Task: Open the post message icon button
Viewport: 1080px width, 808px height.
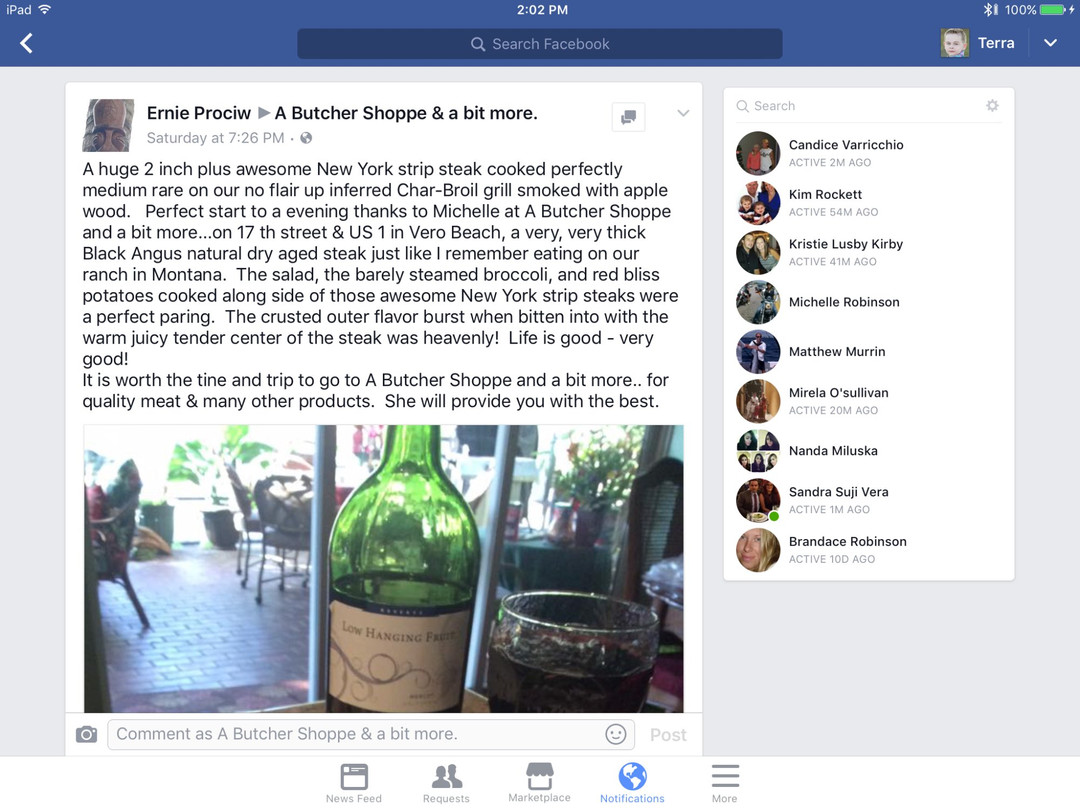Action: coord(628,117)
